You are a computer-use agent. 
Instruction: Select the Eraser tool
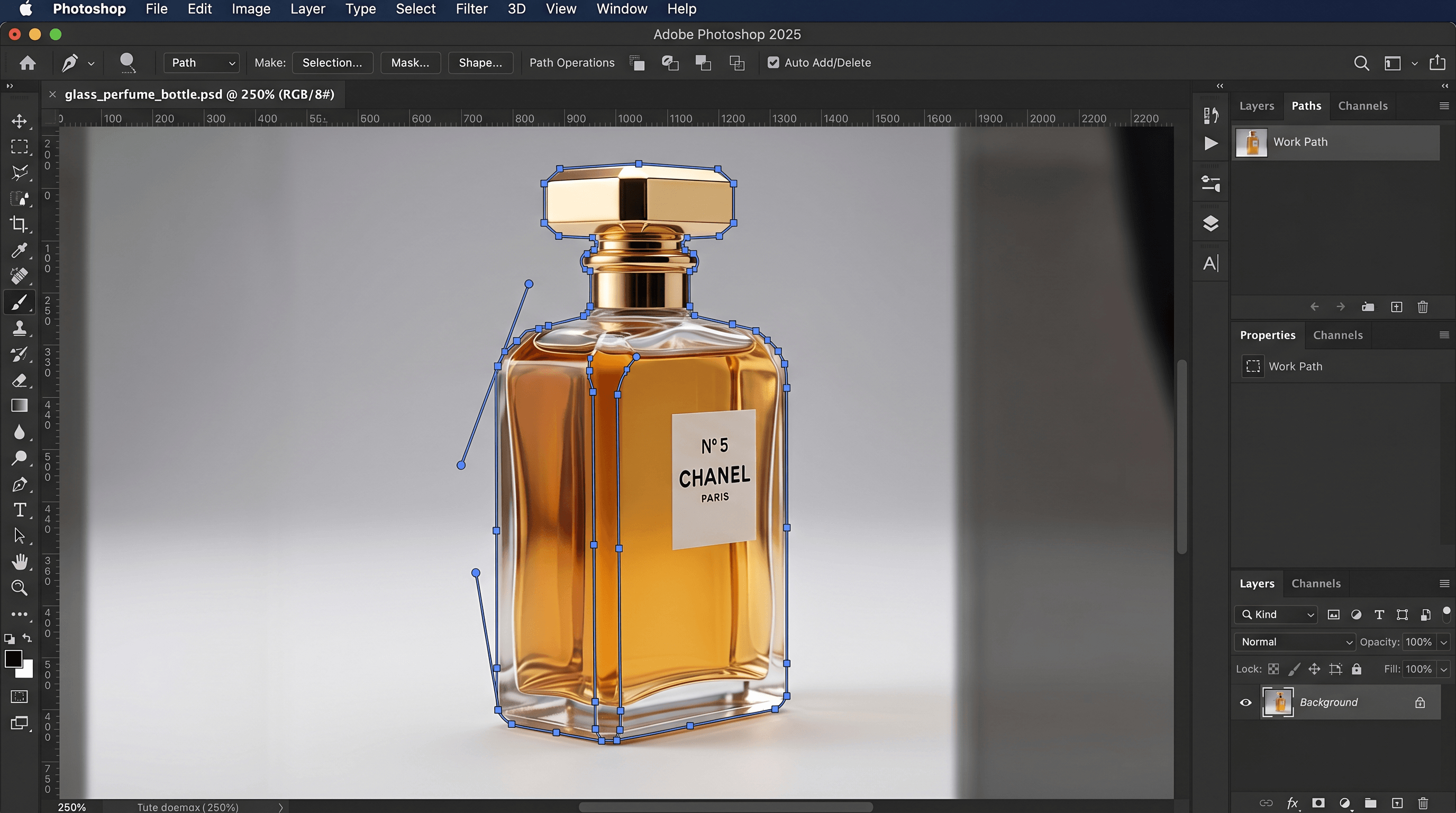tap(19, 380)
